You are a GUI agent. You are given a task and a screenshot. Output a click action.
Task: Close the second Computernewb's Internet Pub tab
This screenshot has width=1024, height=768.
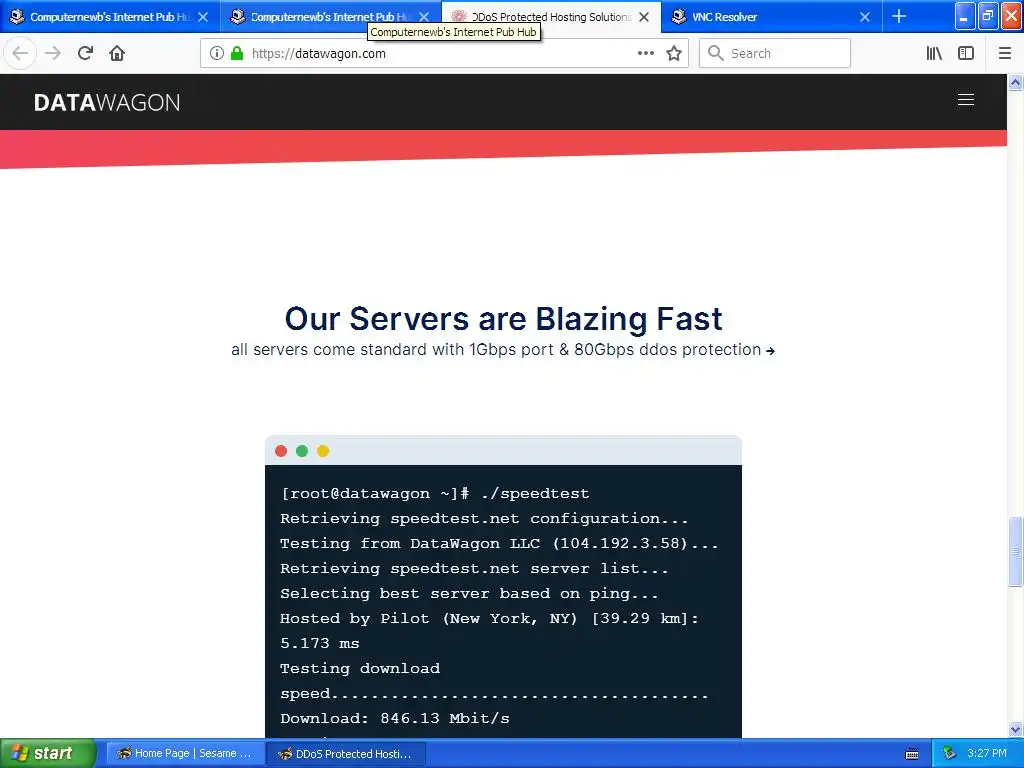pos(424,17)
